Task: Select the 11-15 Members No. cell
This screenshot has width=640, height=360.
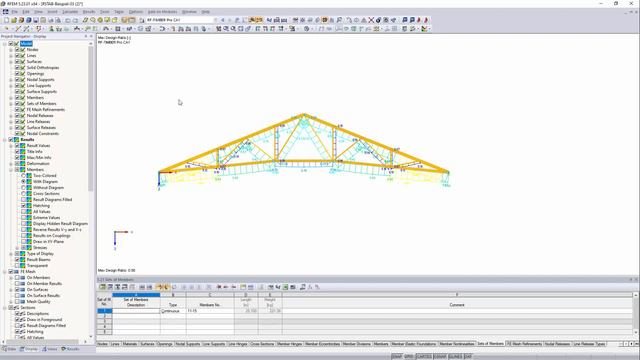Action: click(210, 311)
